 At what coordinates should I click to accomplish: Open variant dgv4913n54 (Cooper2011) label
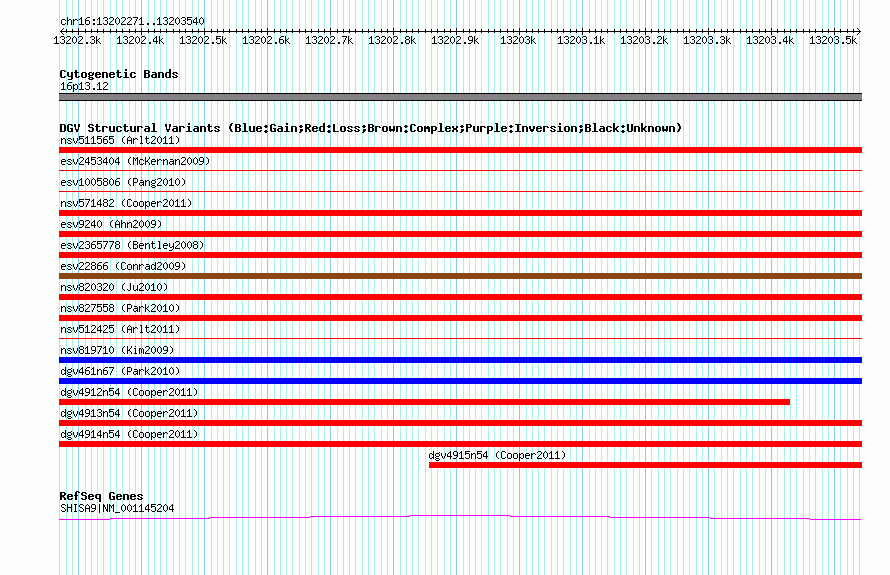[x=129, y=413]
